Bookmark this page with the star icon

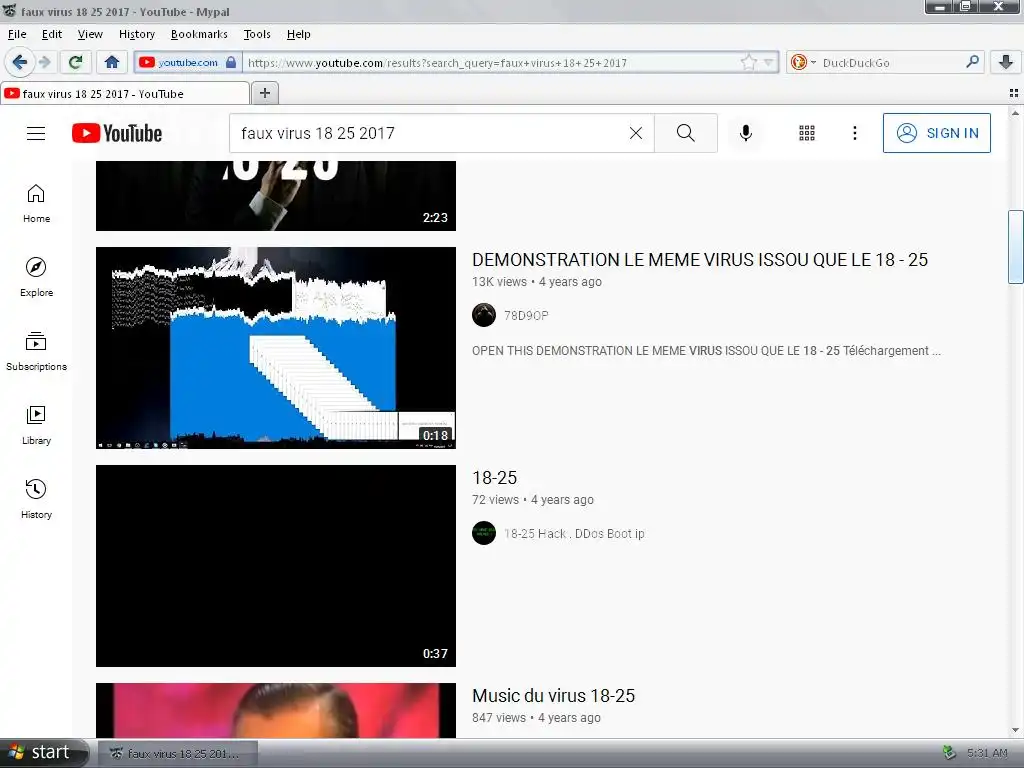(x=748, y=62)
